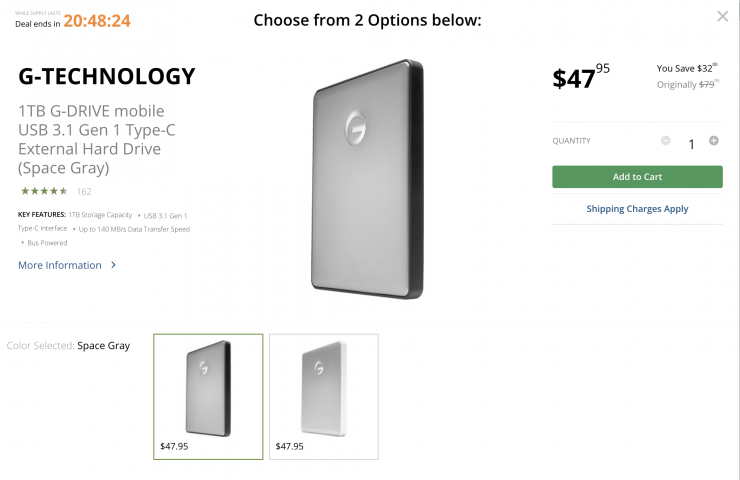740x480 pixels.
Task: Decrease quantity with the minus icon
Action: (666, 141)
